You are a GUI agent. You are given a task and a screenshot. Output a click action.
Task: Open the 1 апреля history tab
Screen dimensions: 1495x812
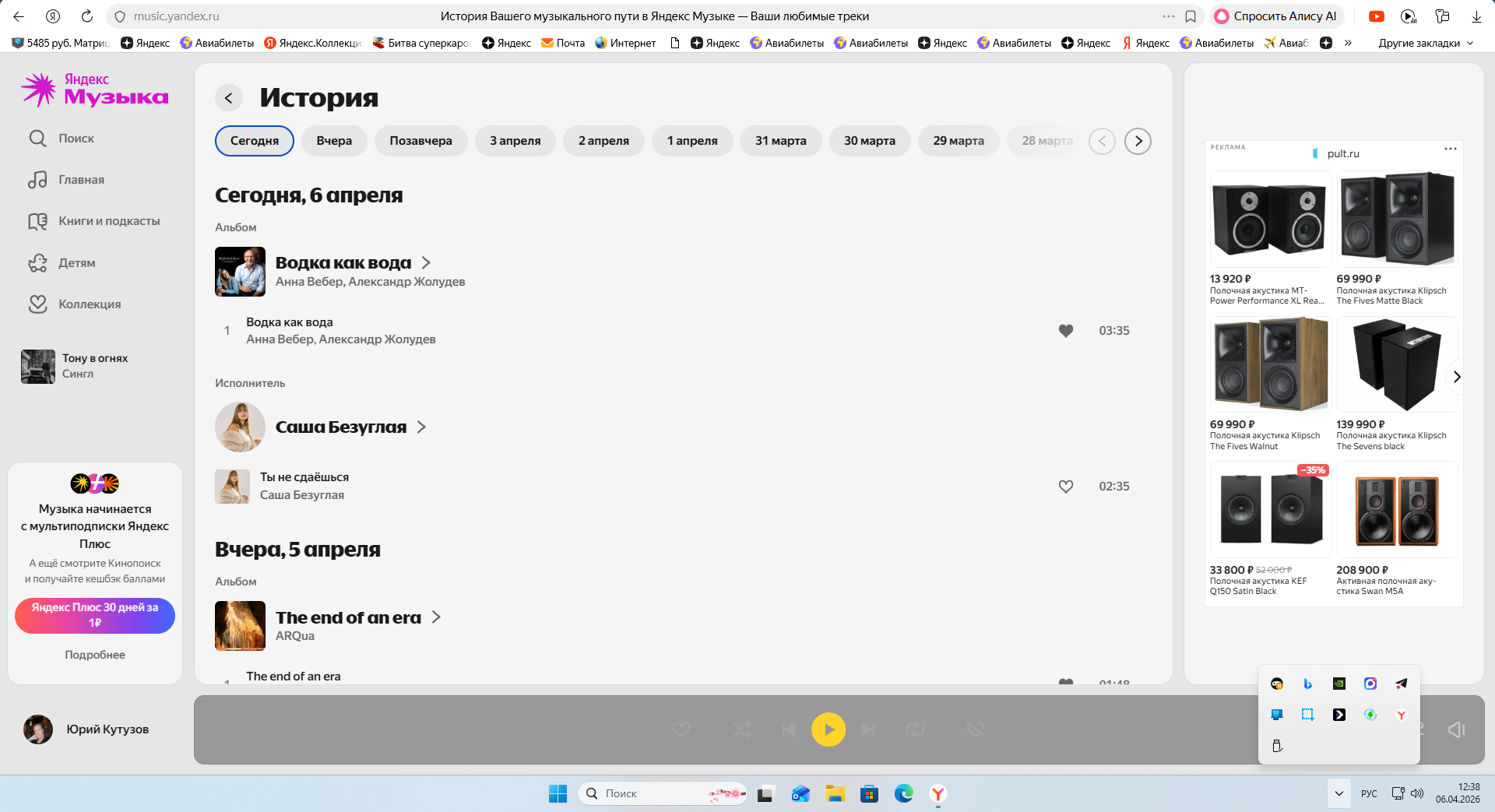coord(692,141)
